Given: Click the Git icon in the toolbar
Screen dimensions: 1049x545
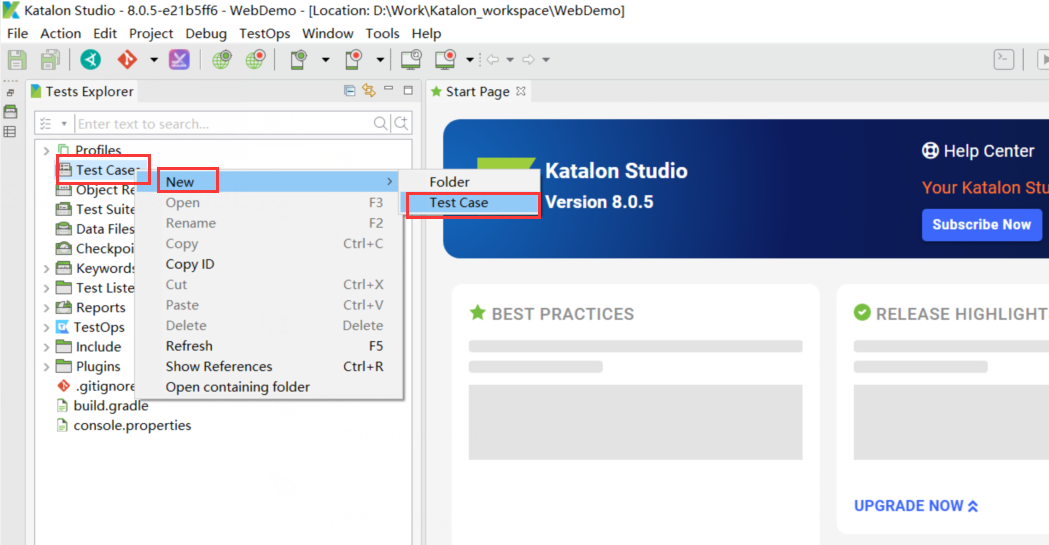Looking at the screenshot, I should 126,60.
